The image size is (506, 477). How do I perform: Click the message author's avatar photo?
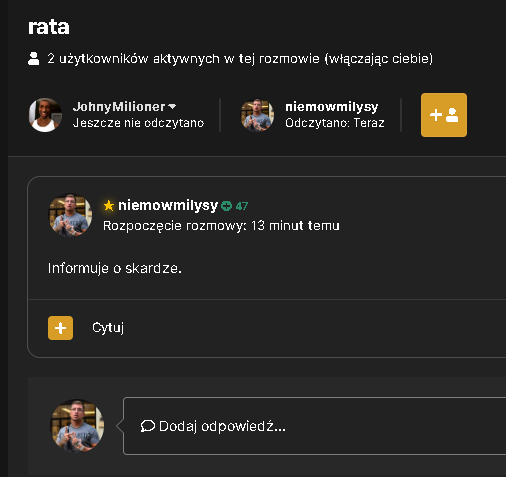tap(71, 215)
